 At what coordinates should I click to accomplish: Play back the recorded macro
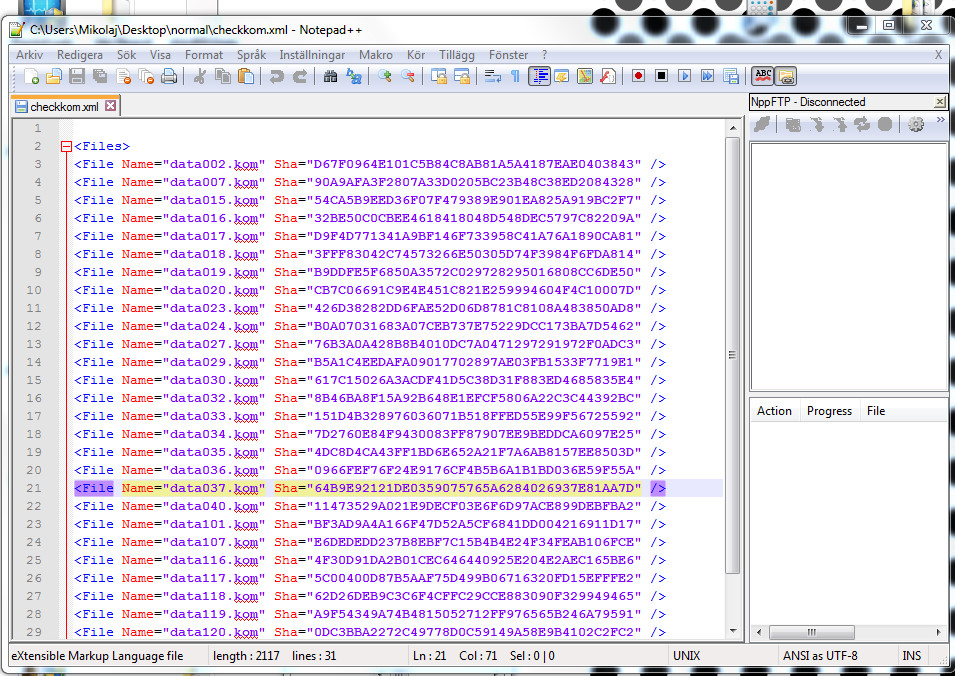[685, 76]
